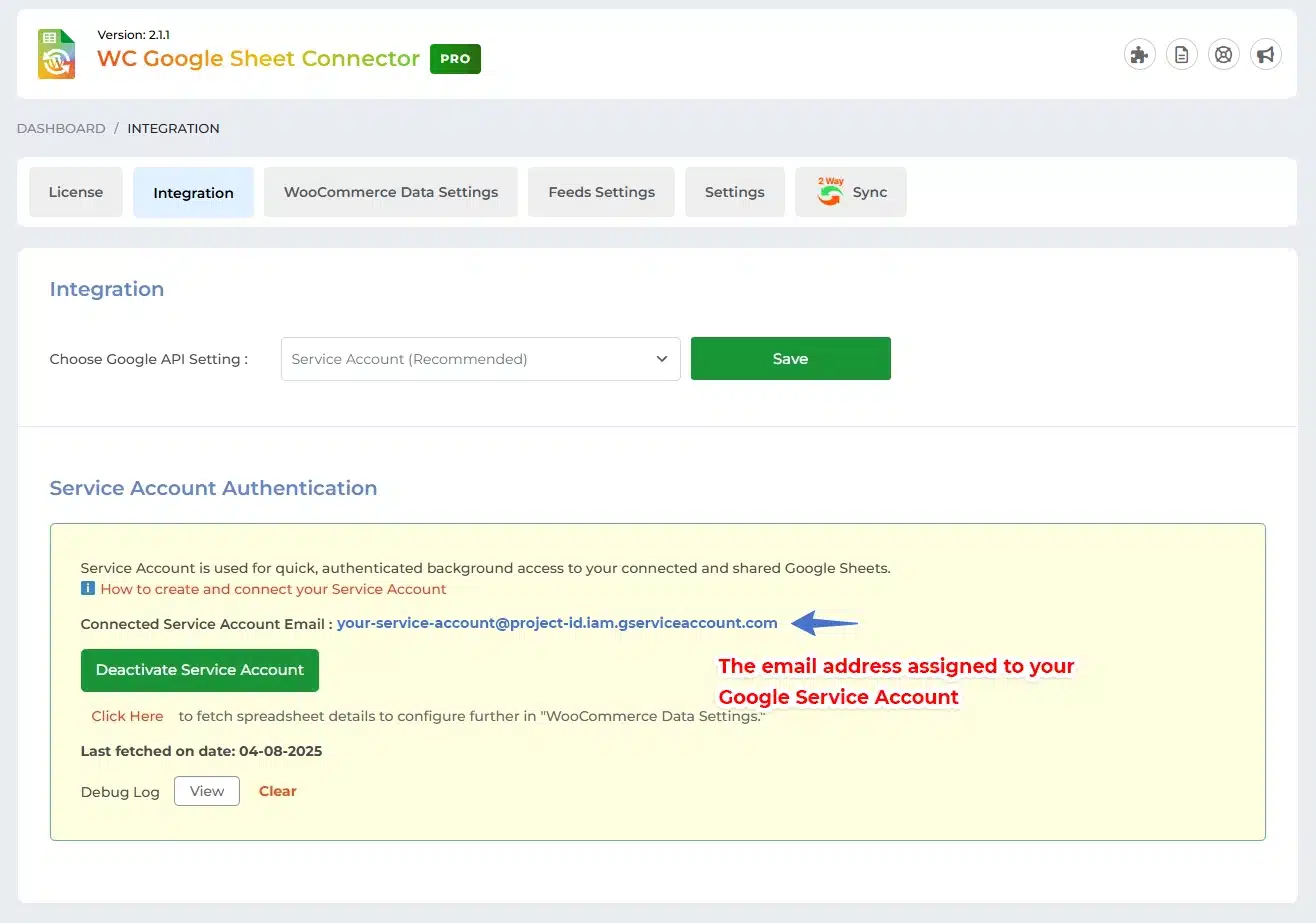1316x923 pixels.
Task: Navigate to DASHBOARD in the breadcrumb
Action: click(61, 128)
